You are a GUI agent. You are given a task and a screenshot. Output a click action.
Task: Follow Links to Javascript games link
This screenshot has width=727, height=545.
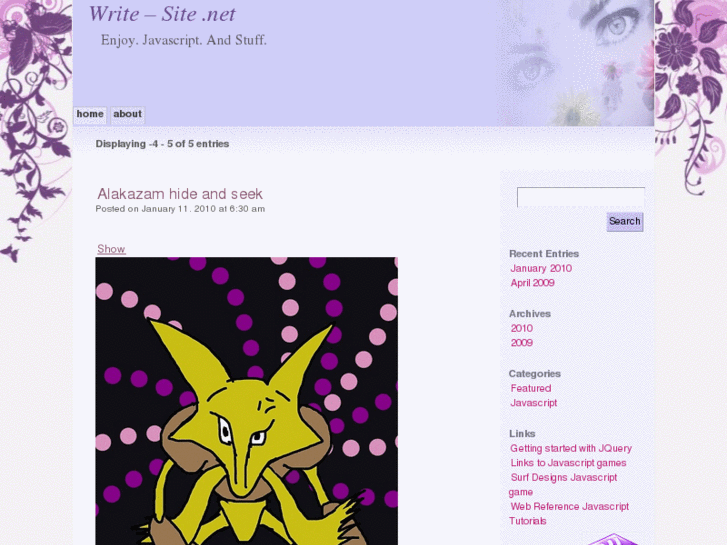pyautogui.click(x=568, y=463)
